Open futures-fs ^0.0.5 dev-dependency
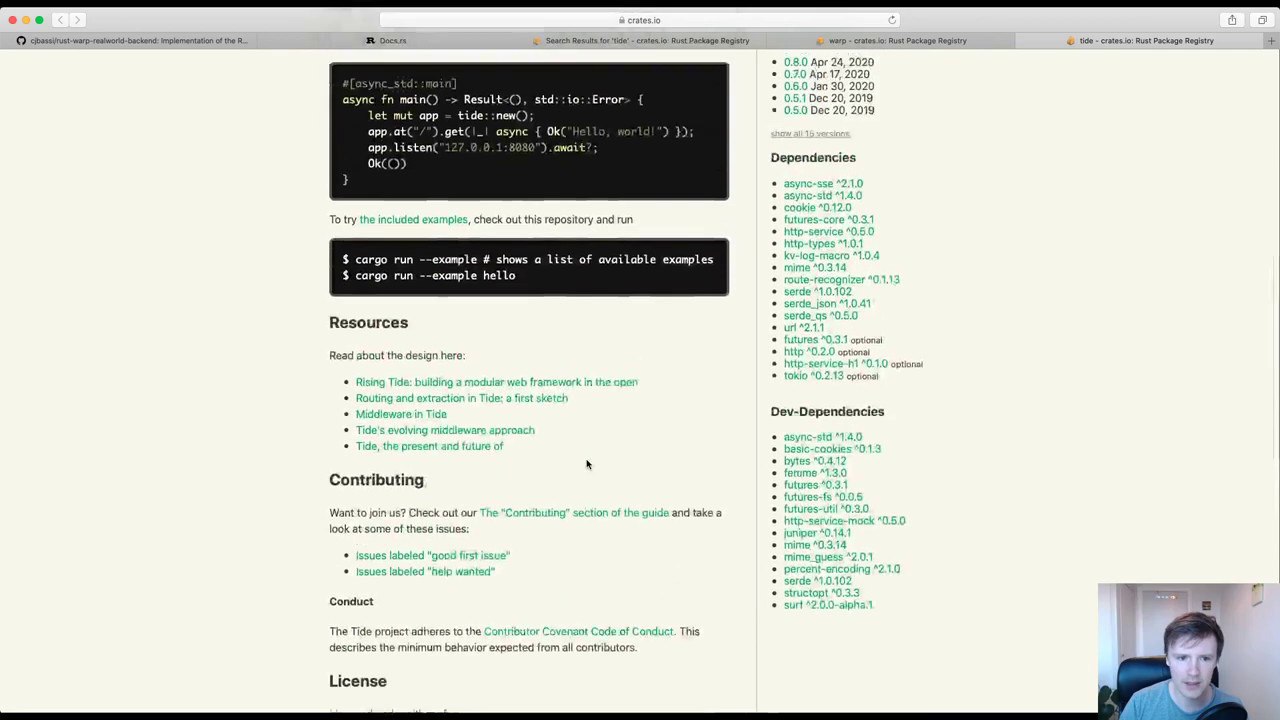This screenshot has width=1280, height=720. [822, 497]
